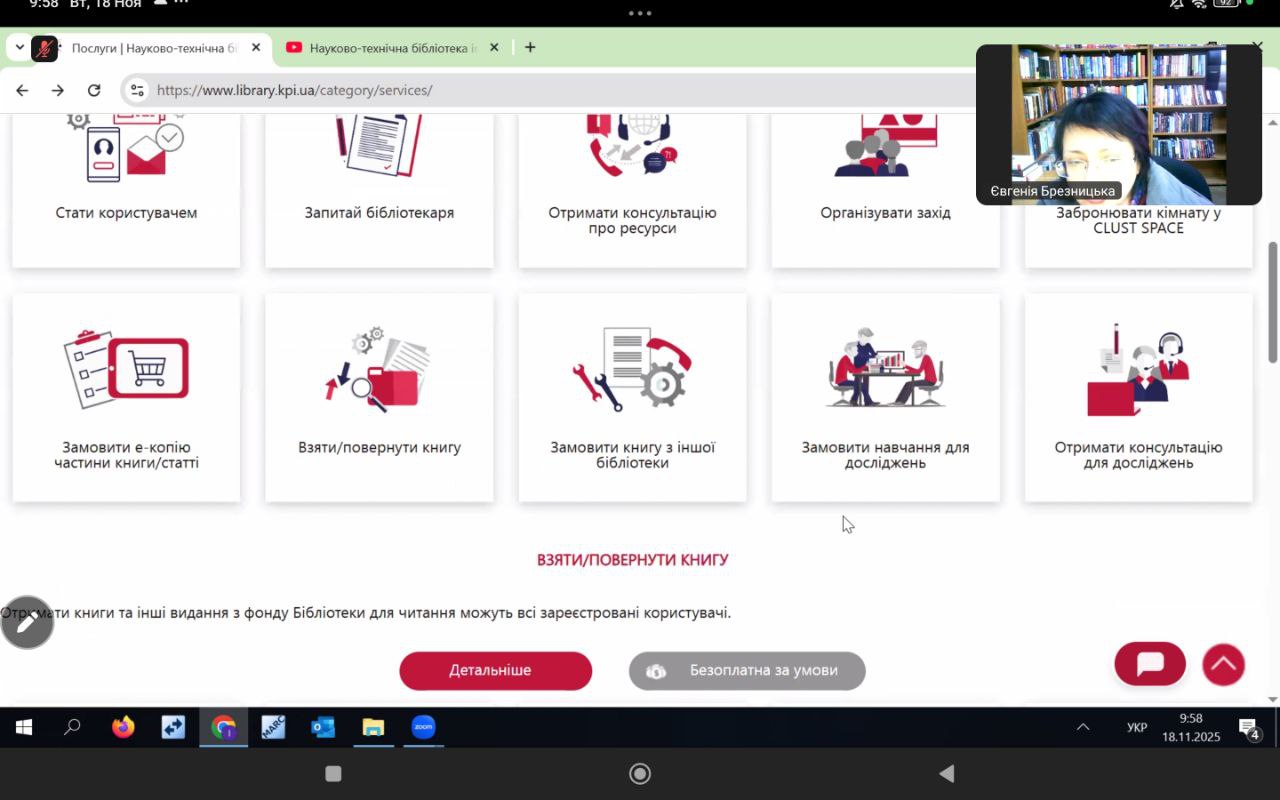Click the shopping cart e-copy order icon
Viewport: 1280px width, 800px height.
[x=126, y=368]
